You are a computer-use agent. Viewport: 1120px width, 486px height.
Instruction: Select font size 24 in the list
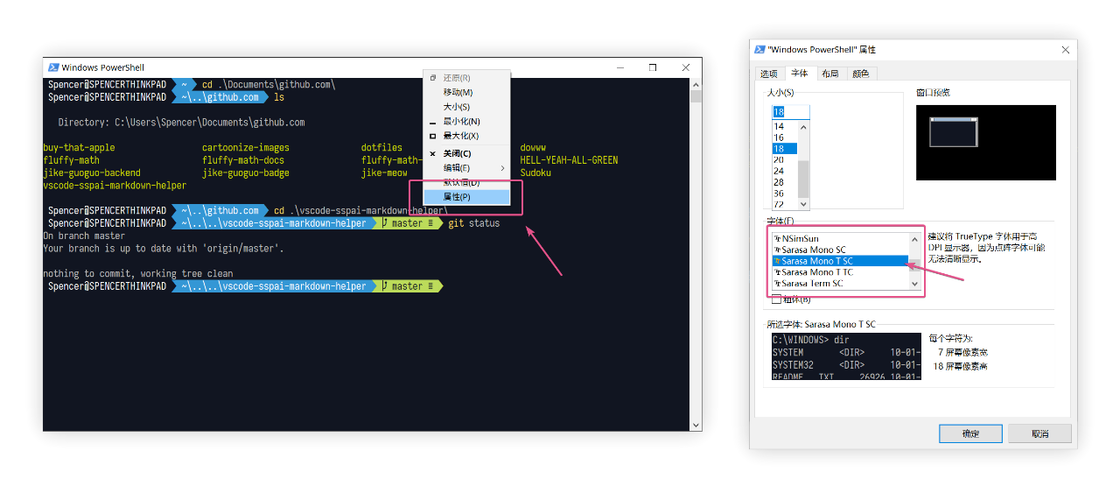(x=778, y=171)
